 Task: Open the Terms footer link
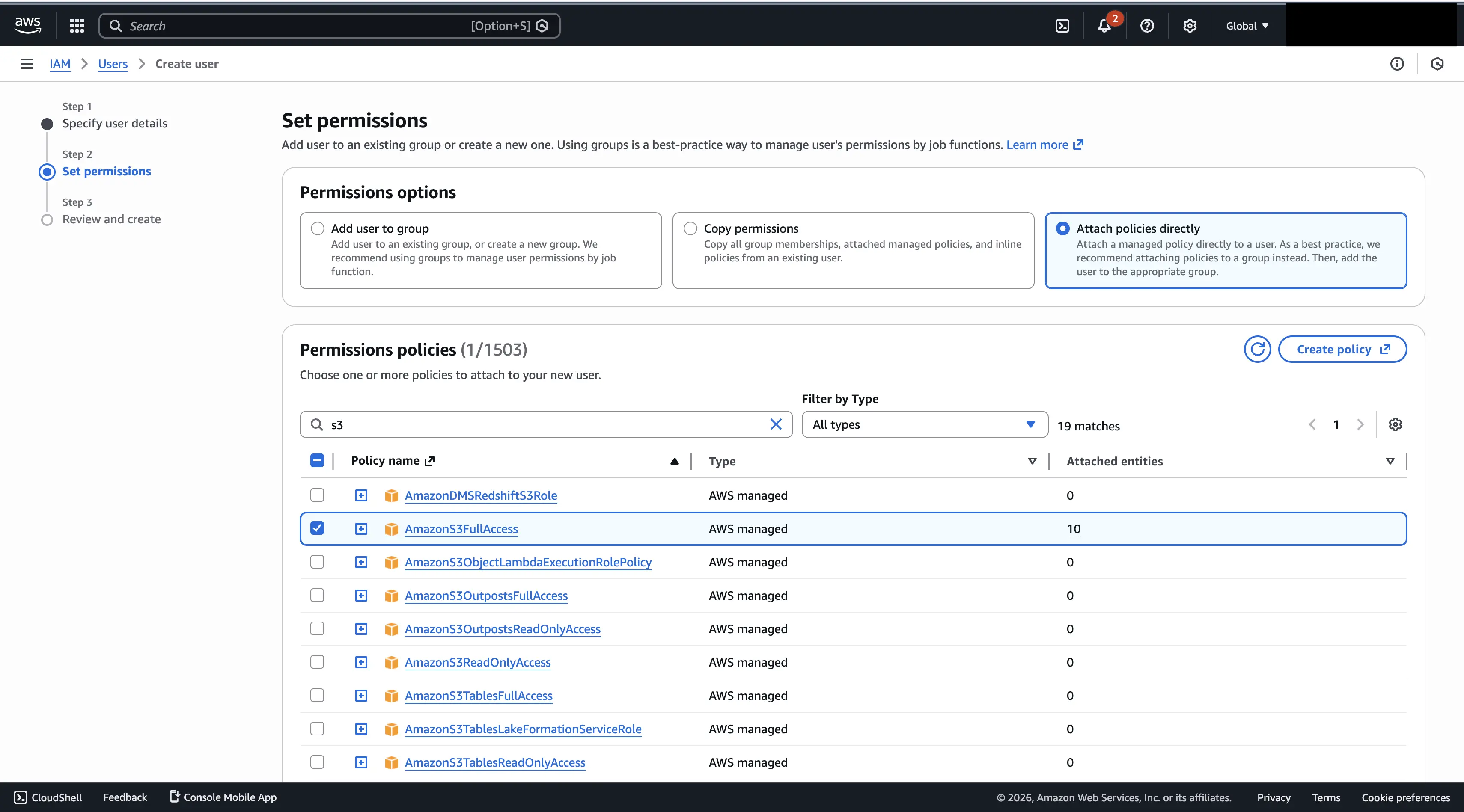tap(1326, 797)
